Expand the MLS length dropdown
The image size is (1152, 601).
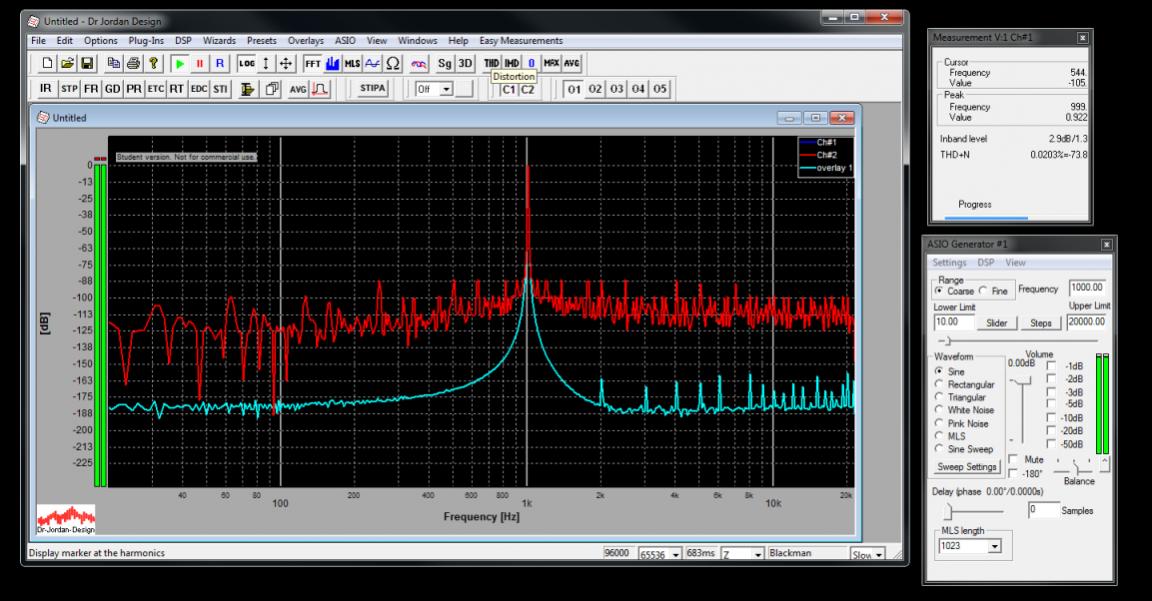[x=995, y=546]
